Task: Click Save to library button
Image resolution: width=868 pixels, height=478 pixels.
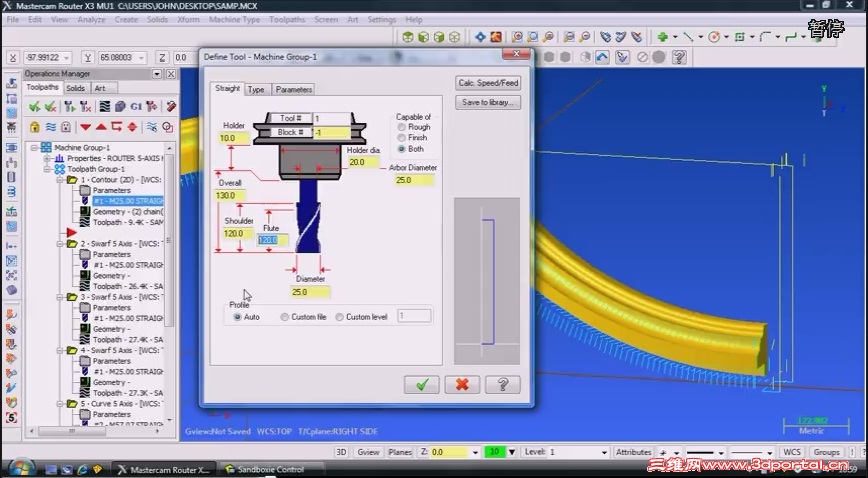Action: 488,102
